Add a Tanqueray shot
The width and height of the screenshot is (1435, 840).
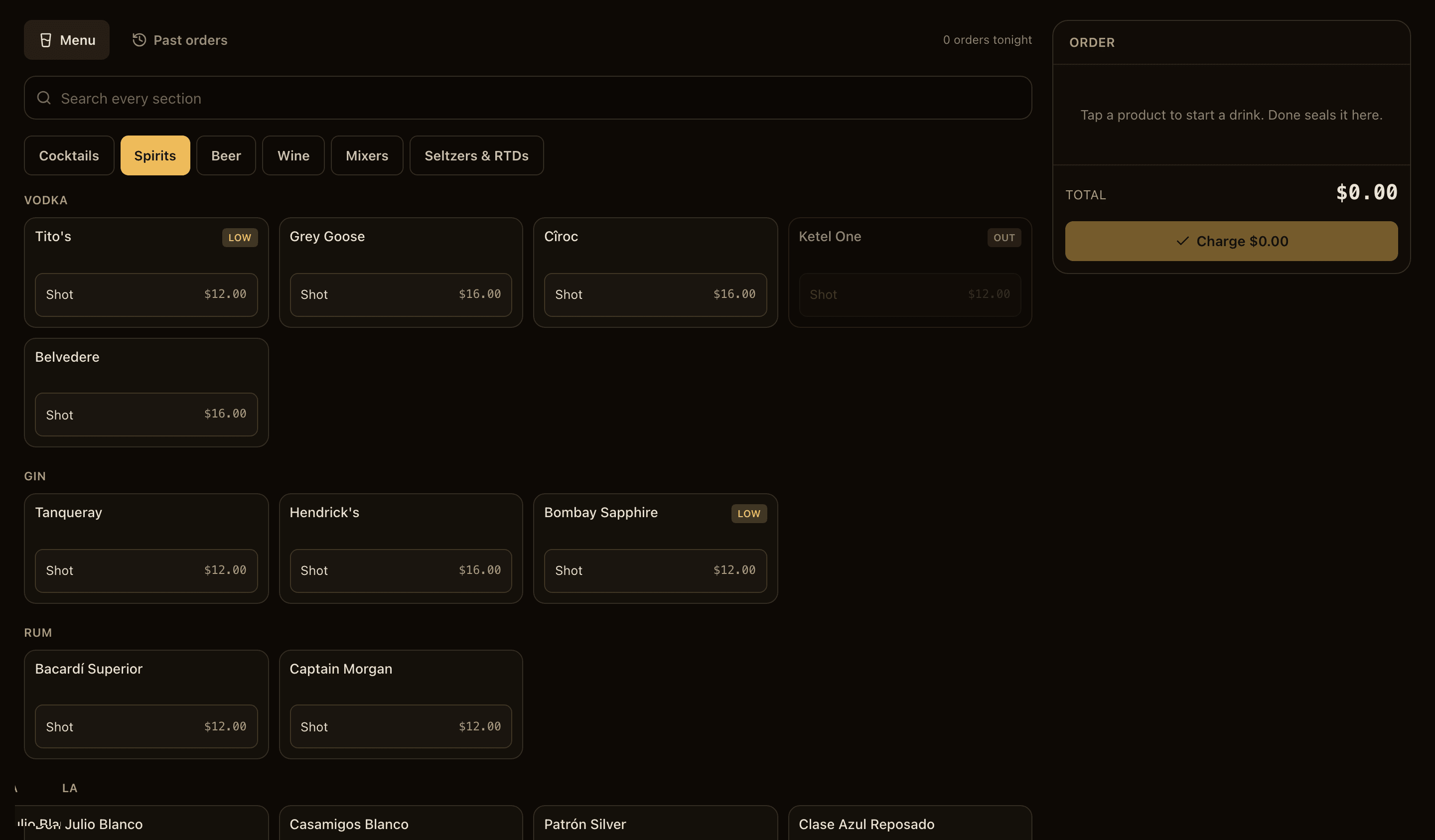pyautogui.click(x=146, y=570)
